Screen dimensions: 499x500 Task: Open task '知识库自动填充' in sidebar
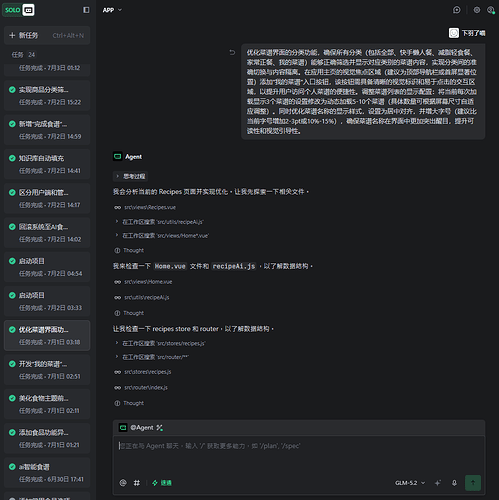pyautogui.click(x=47, y=164)
